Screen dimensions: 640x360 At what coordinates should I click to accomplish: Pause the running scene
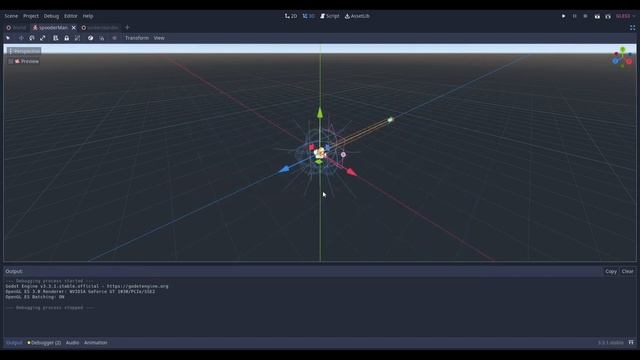pyautogui.click(x=574, y=16)
